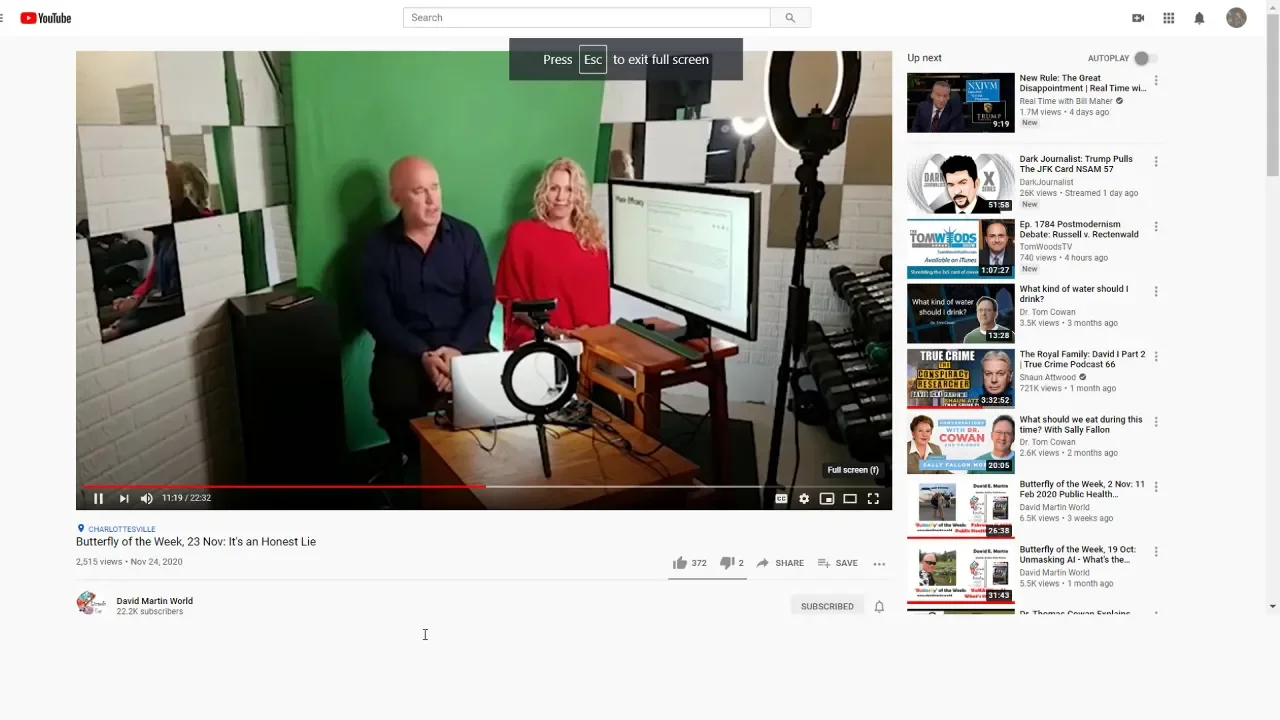Open the menu for Ep. 1784 video
Screen dimensions: 1280x720
point(1156,227)
